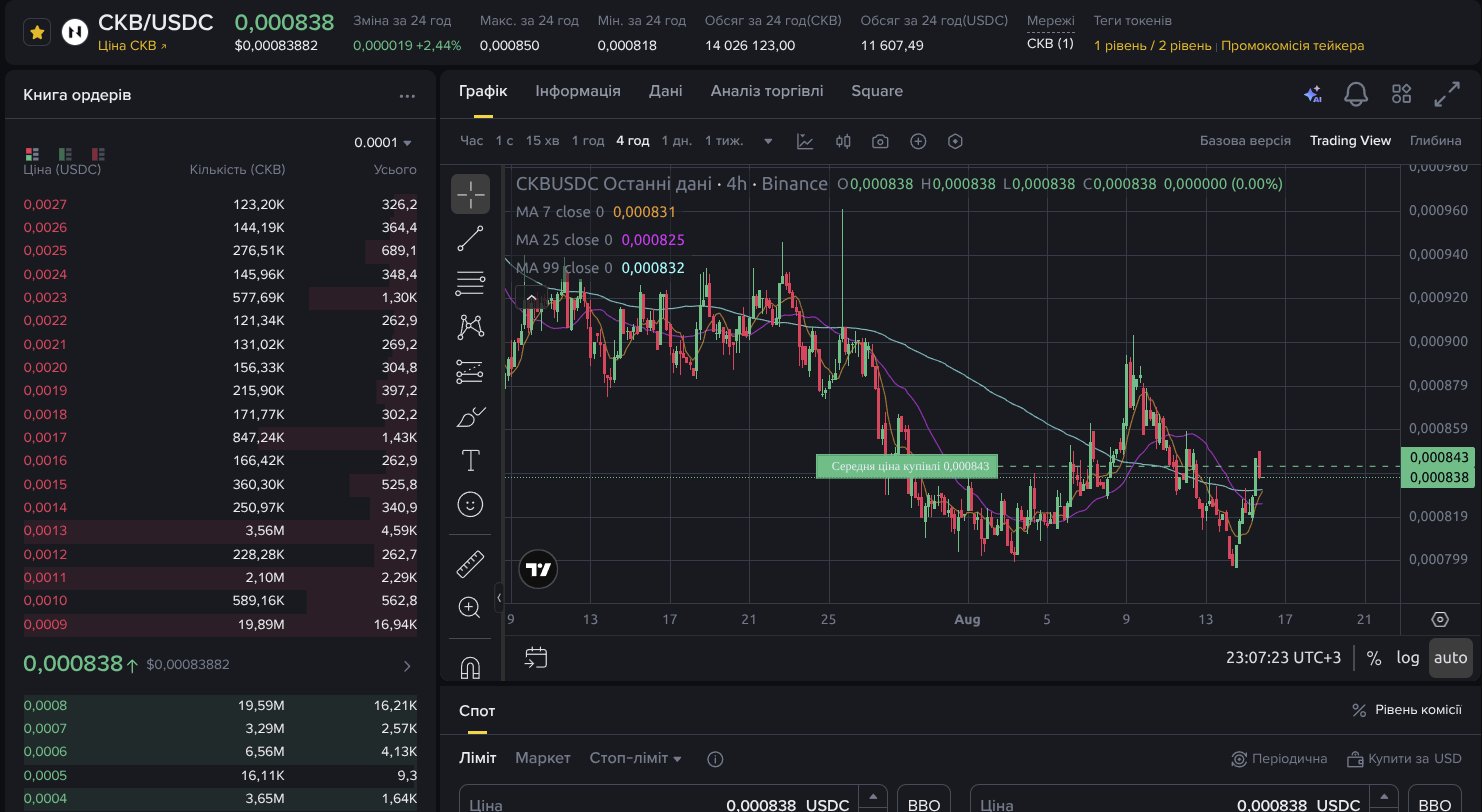Take a chart screenshot with camera icon
The height and width of the screenshot is (812, 1482).
[x=880, y=141]
